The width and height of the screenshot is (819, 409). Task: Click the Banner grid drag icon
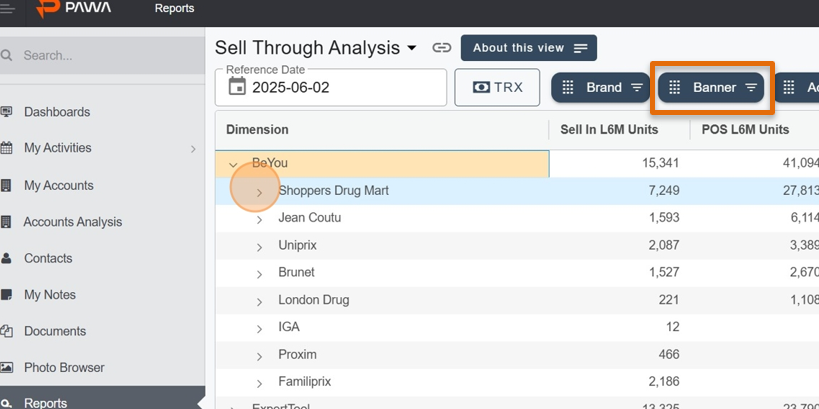tap(674, 87)
